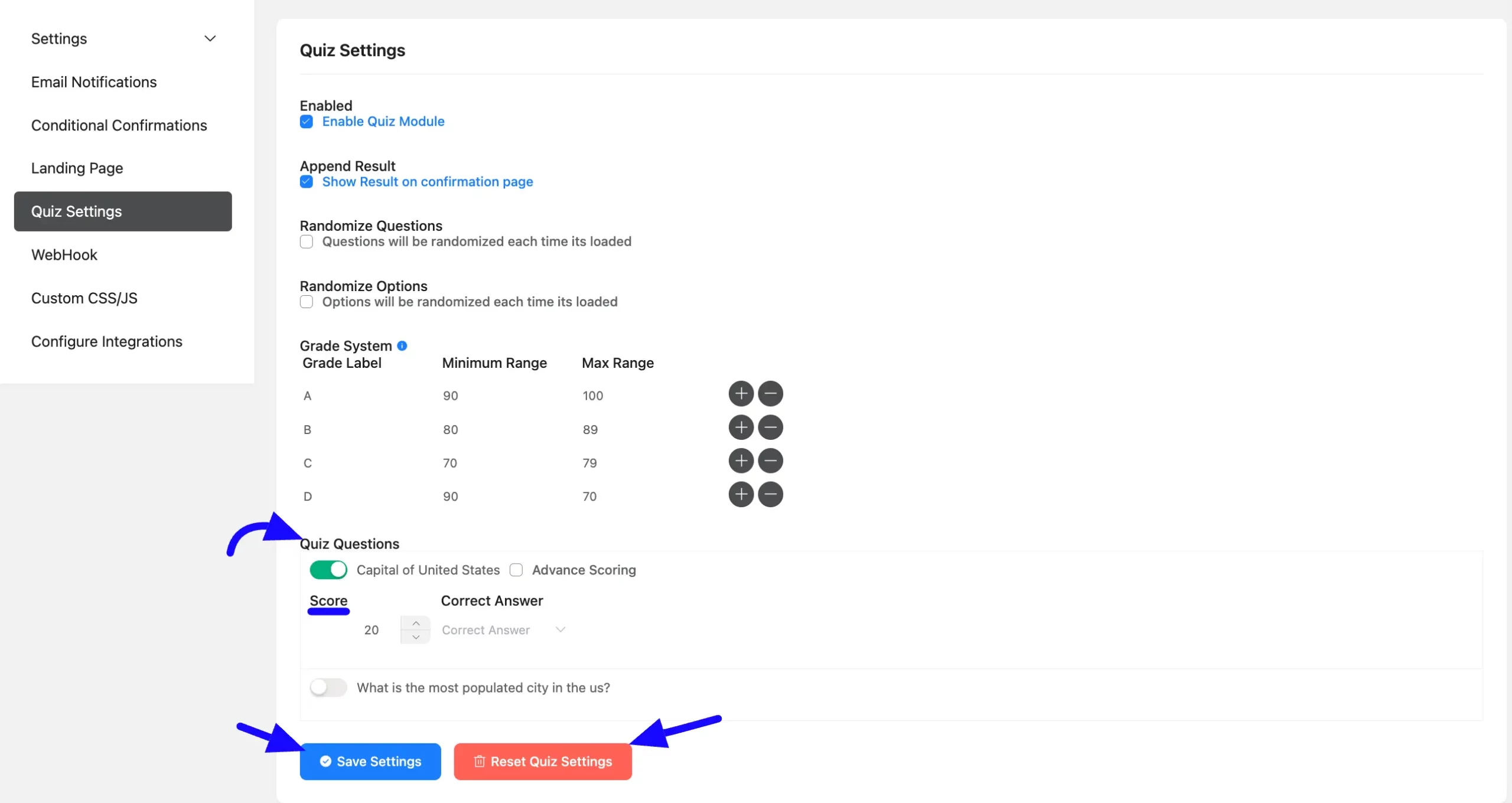
Task: Click Reset Quiz Settings button
Action: click(542, 762)
